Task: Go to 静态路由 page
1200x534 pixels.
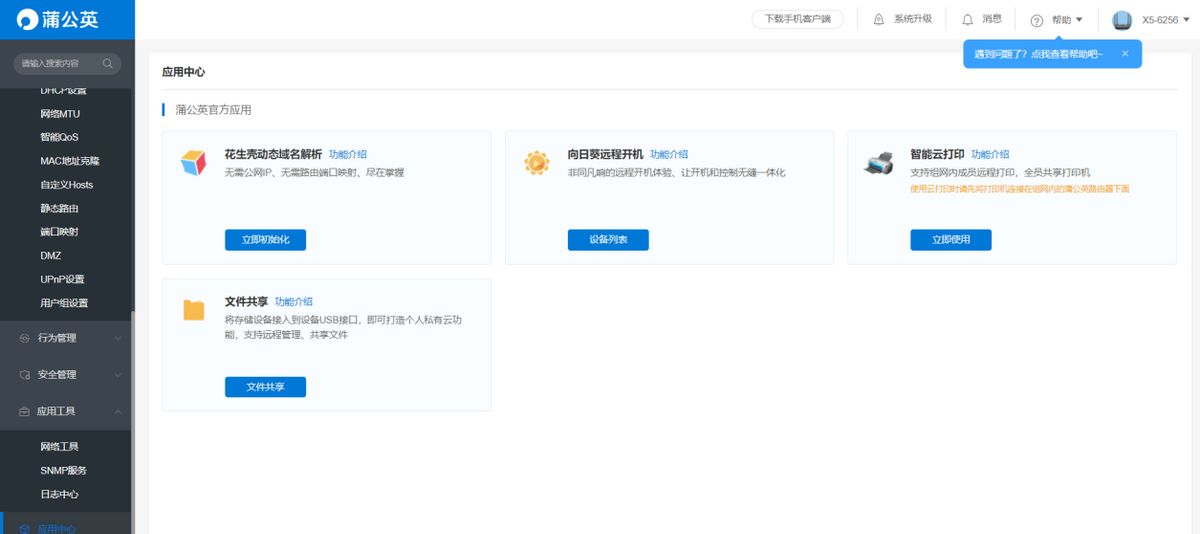Action: coord(59,209)
